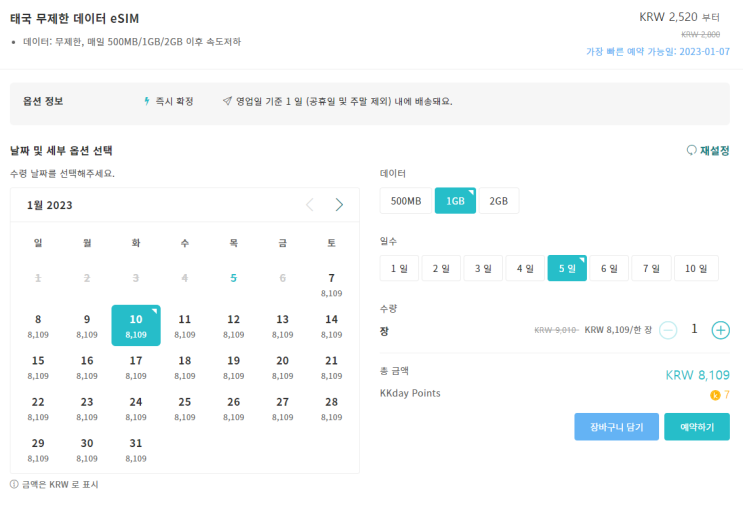Select January 13 on calendar
Image resolution: width=743 pixels, height=508 pixels.
282,326
